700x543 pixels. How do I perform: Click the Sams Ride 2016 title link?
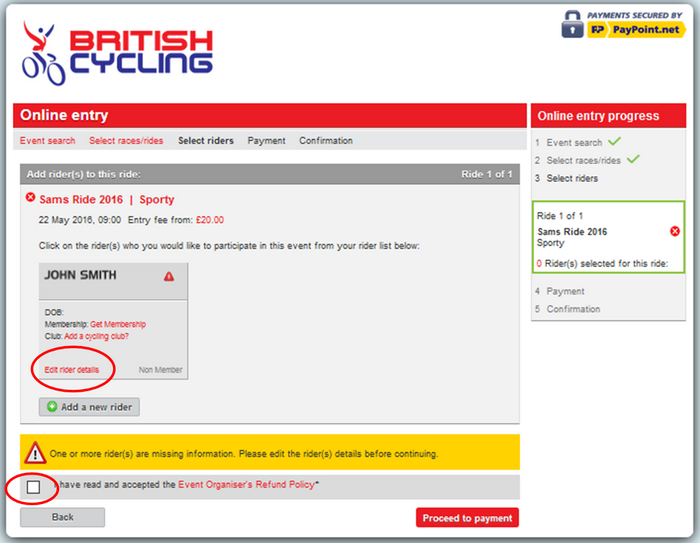(81, 199)
